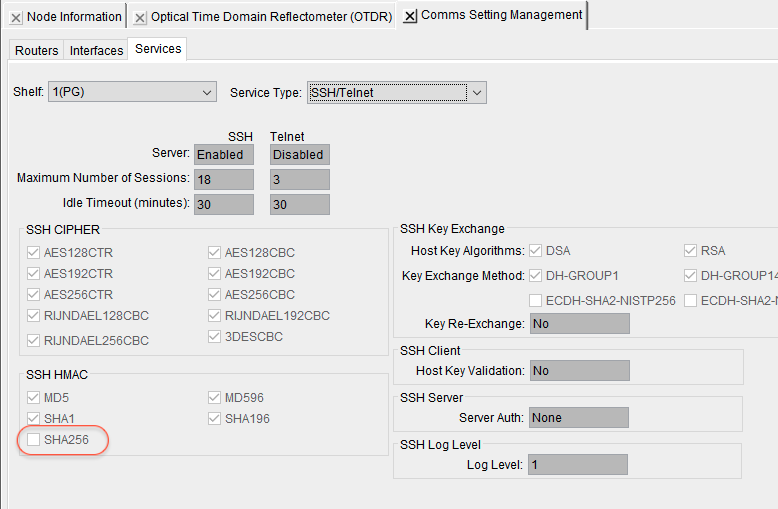
Task: Click the Telnet idle timeout field
Action: [x=300, y=204]
